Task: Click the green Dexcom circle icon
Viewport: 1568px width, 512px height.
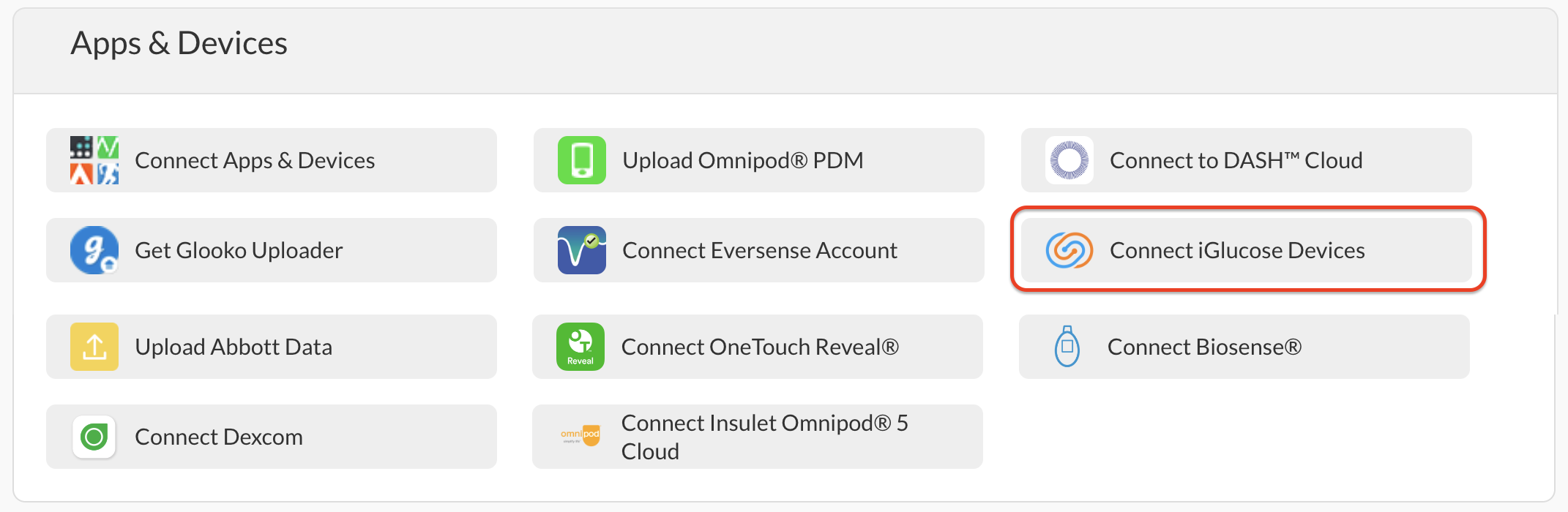Action: (94, 437)
